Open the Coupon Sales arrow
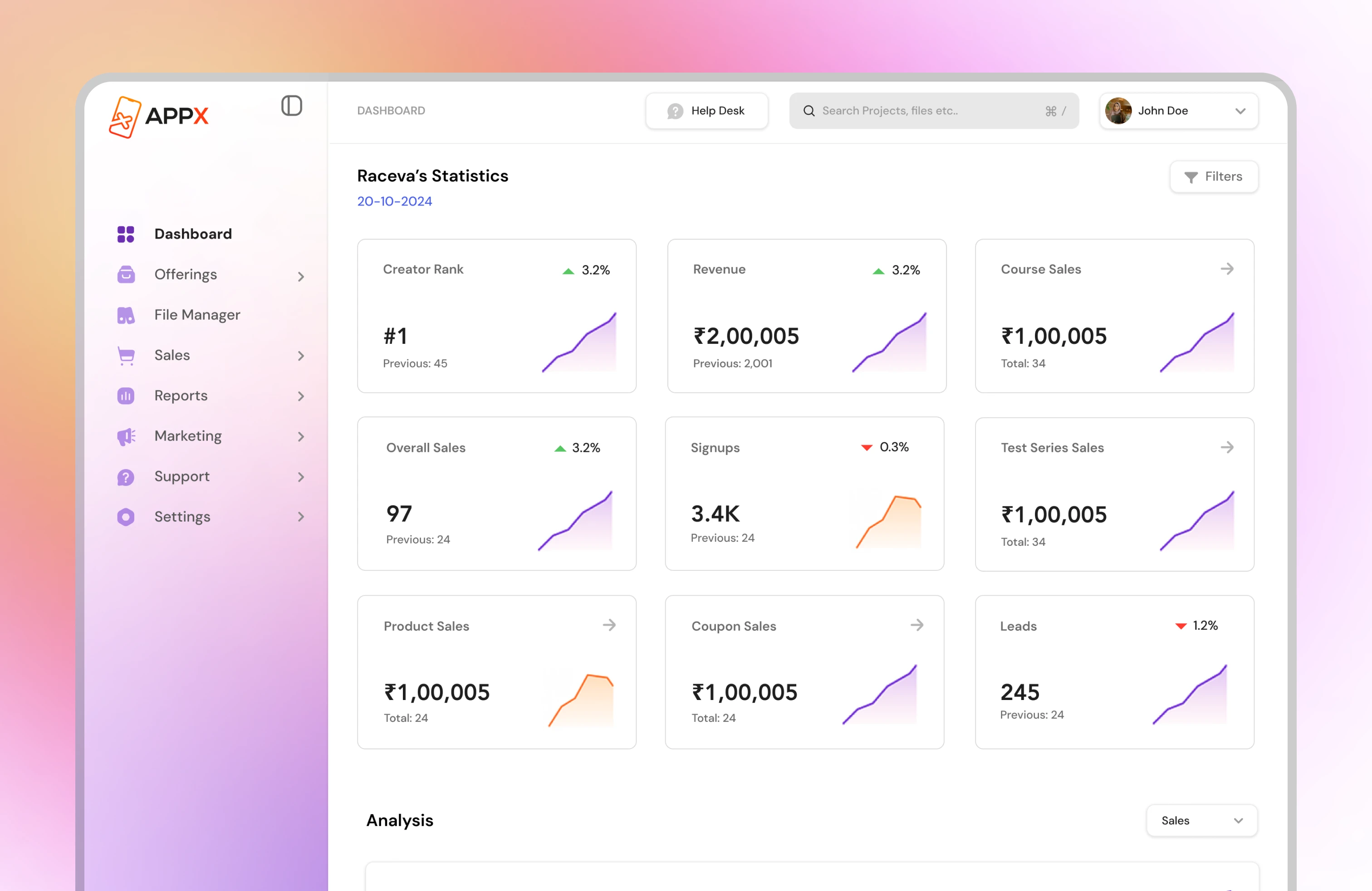This screenshot has height=891, width=1372. tap(916, 625)
